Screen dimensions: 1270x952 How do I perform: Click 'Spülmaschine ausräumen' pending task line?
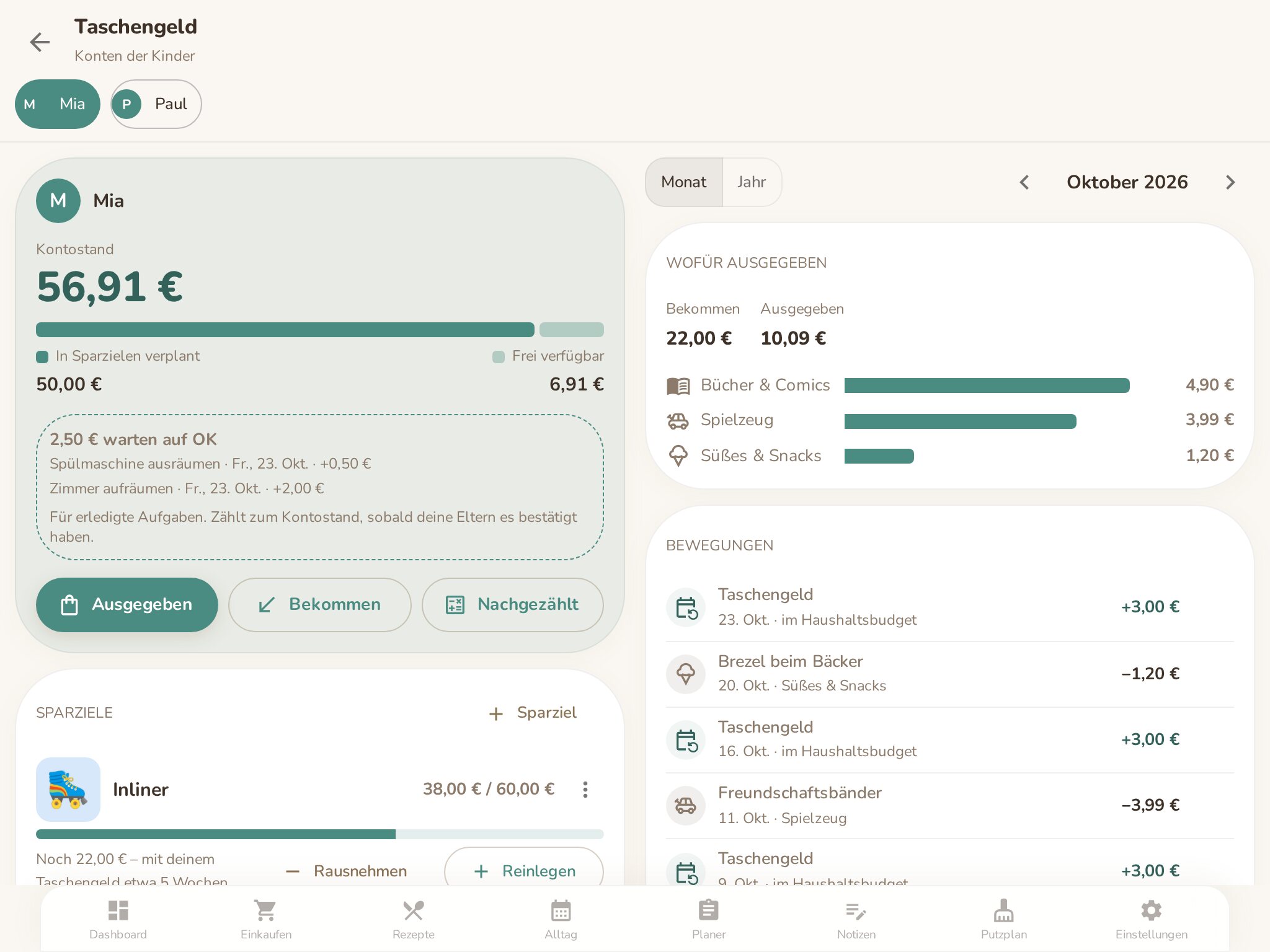point(210,464)
